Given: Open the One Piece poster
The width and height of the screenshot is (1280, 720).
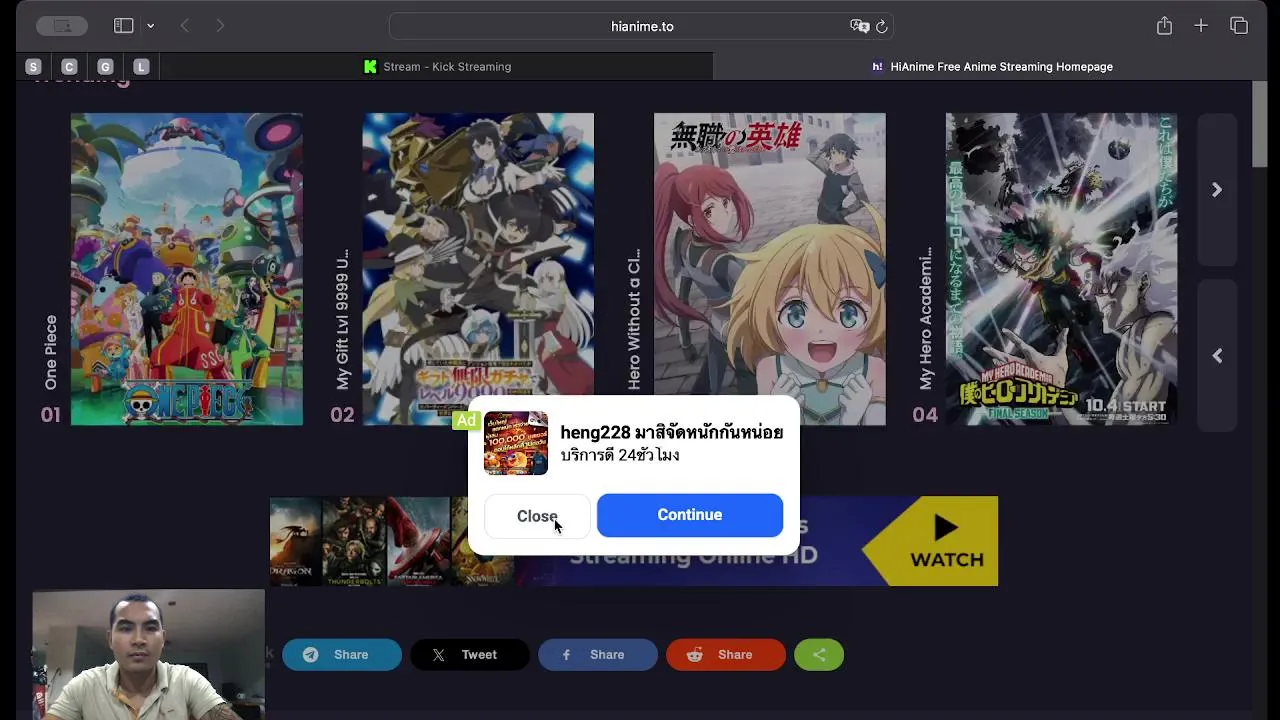Looking at the screenshot, I should point(187,269).
